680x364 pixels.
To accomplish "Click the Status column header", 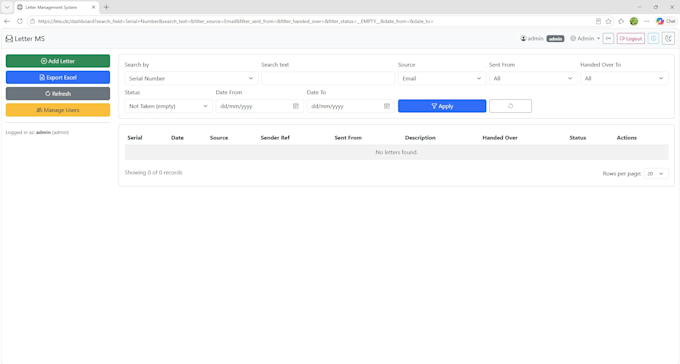I will coord(578,138).
